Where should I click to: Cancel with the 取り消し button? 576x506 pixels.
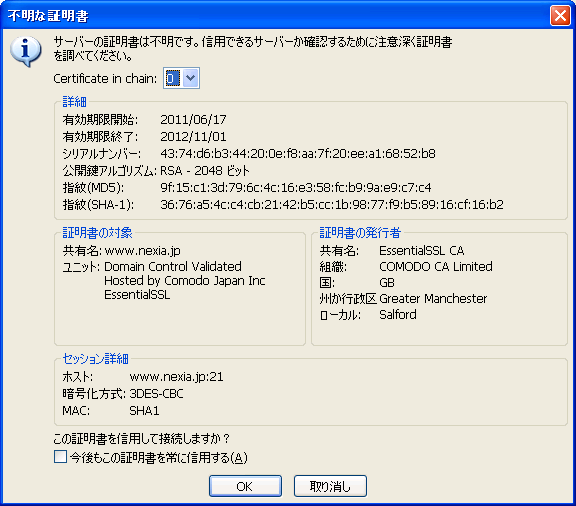pos(330,486)
